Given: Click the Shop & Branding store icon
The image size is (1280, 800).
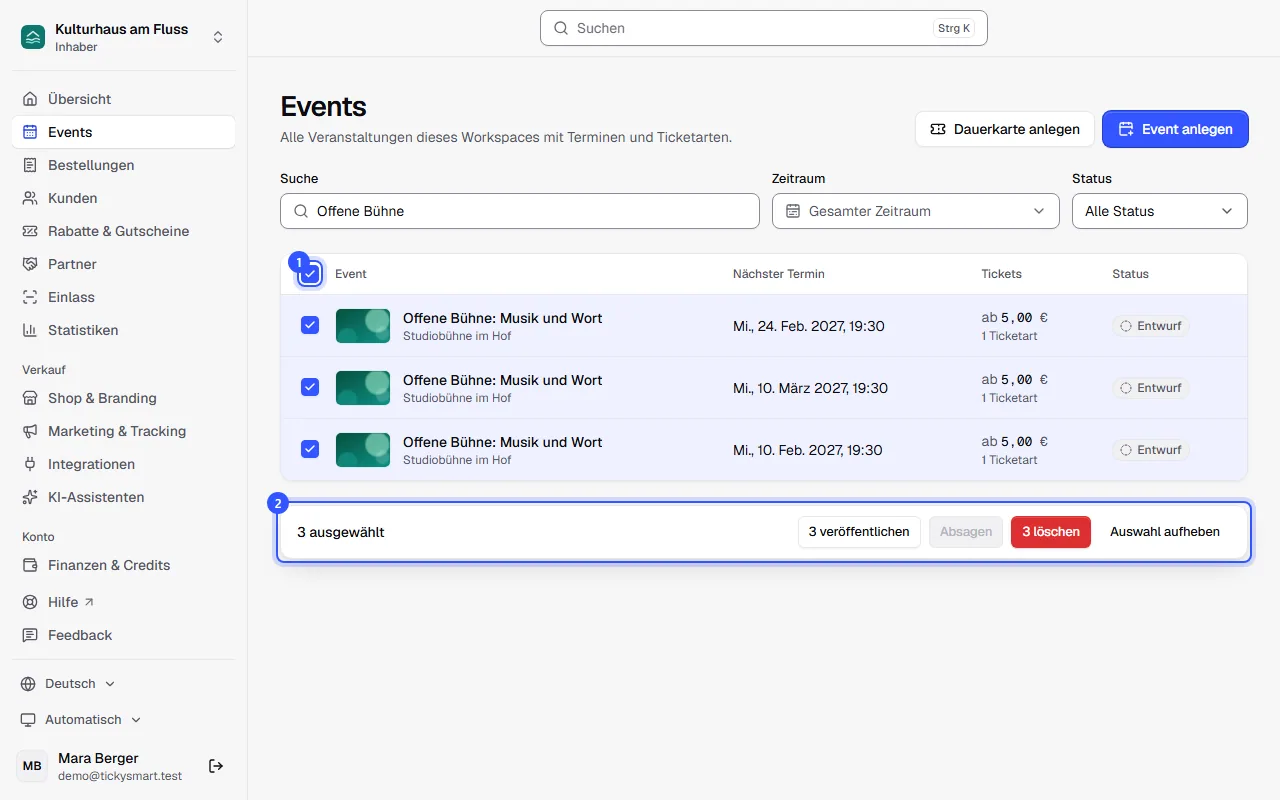Looking at the screenshot, I should (x=30, y=398).
